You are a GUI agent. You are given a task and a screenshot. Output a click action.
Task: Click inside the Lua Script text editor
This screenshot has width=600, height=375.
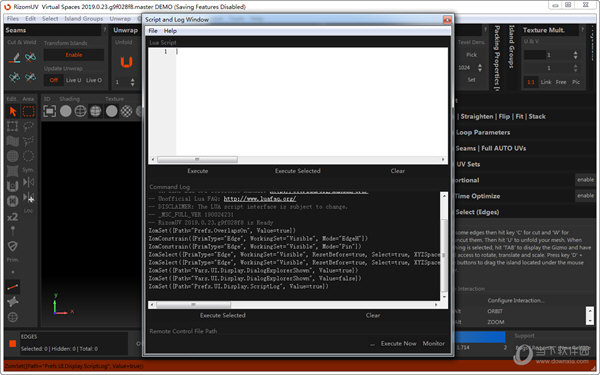point(311,101)
